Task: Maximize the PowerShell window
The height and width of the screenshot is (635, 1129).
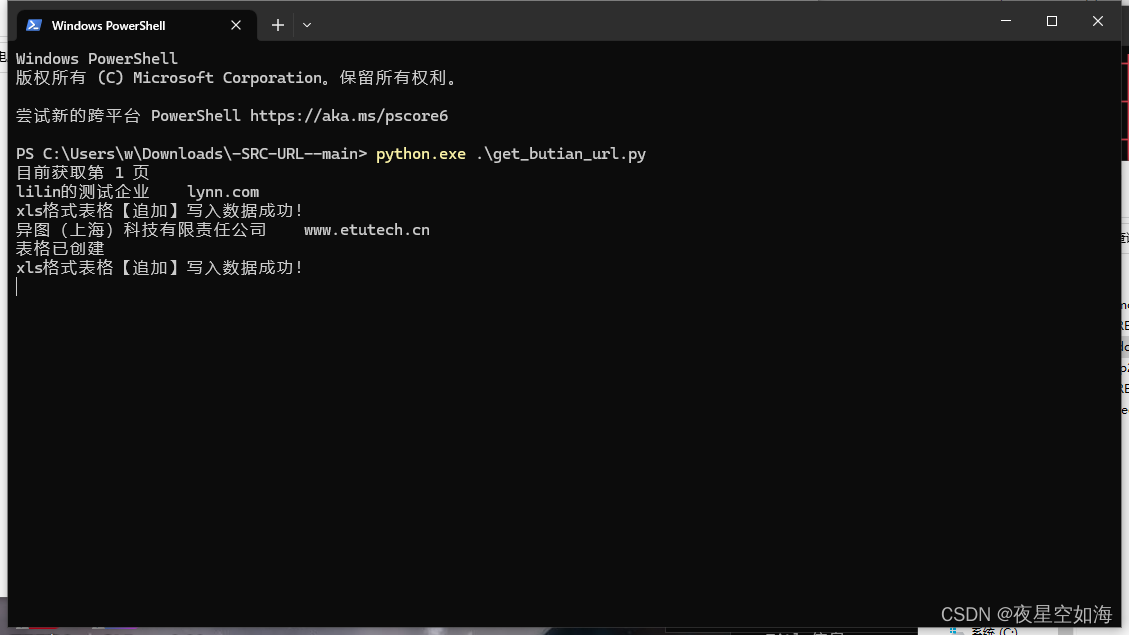Action: click(x=1052, y=21)
